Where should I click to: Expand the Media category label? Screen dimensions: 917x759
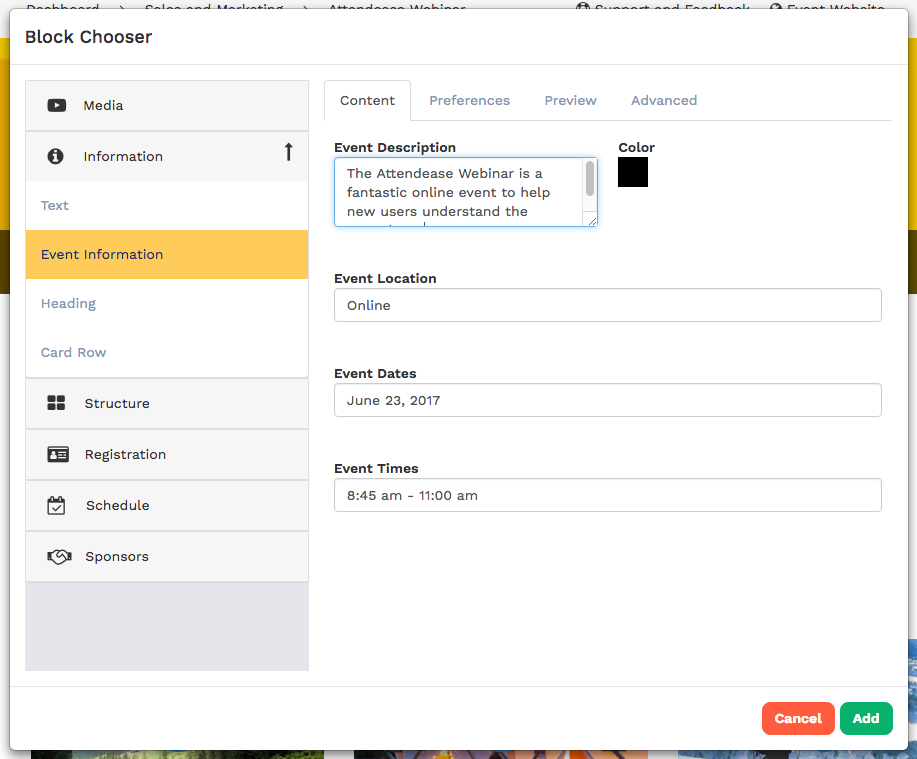coord(104,106)
